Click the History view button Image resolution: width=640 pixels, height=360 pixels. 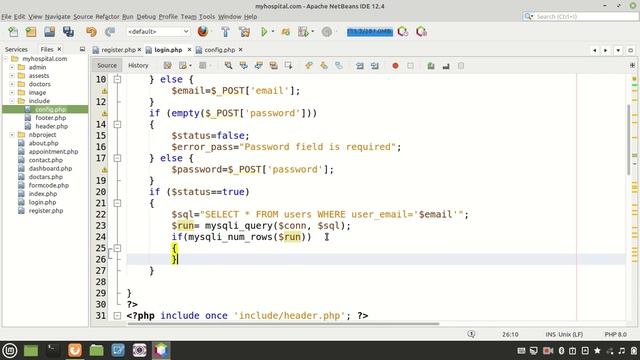click(x=138, y=65)
